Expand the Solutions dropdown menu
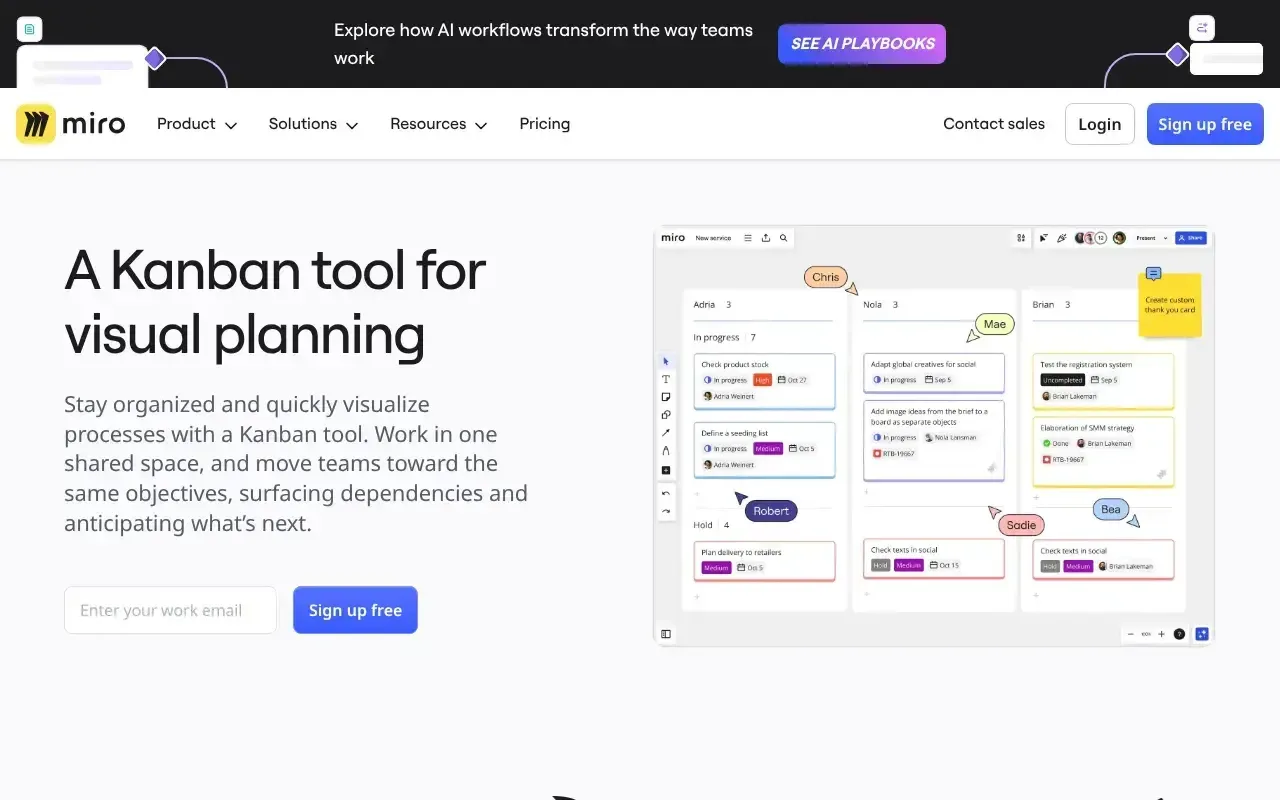Screen dimensions: 1280x800 point(313,124)
